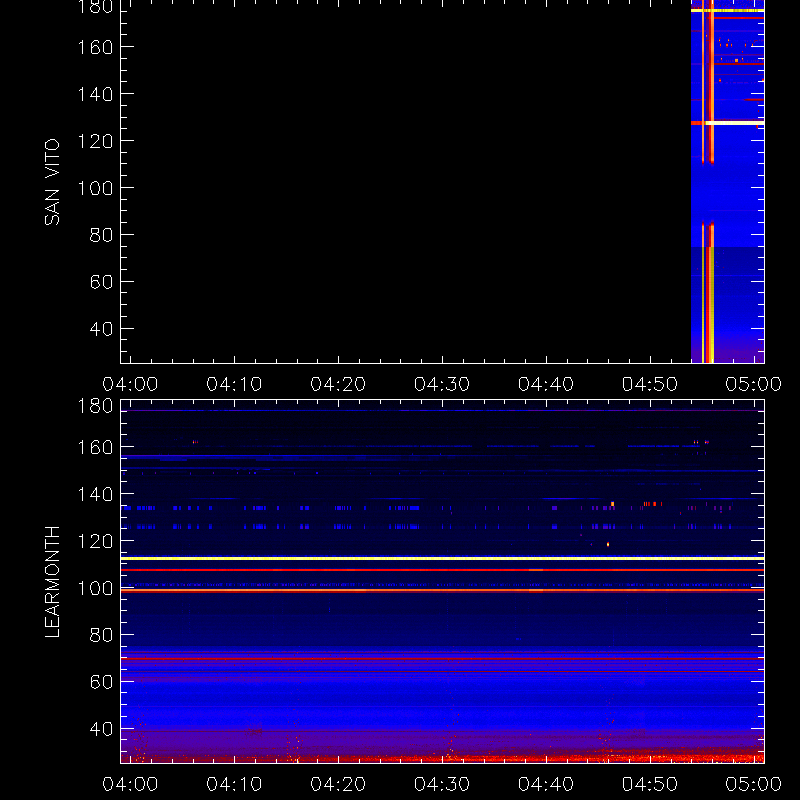Click 04:30 time label under SAN VITO plot
This screenshot has width=800, height=800.
(x=442, y=384)
